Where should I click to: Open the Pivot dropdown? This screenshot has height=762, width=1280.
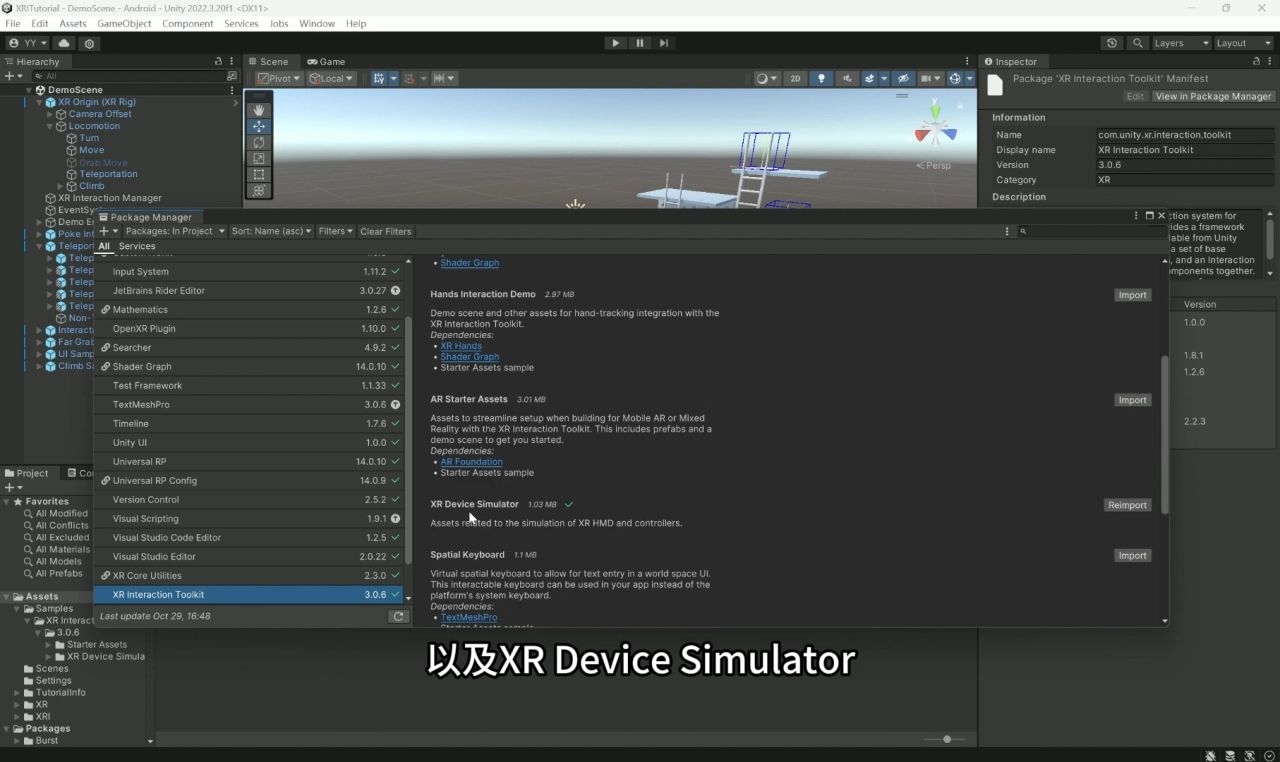pyautogui.click(x=279, y=78)
